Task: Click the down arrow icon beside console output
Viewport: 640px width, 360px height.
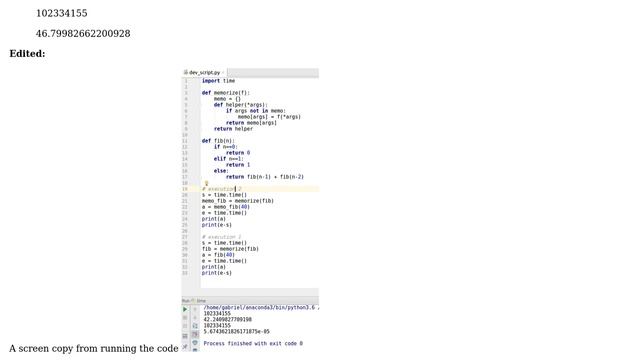Action: [x=195, y=318]
